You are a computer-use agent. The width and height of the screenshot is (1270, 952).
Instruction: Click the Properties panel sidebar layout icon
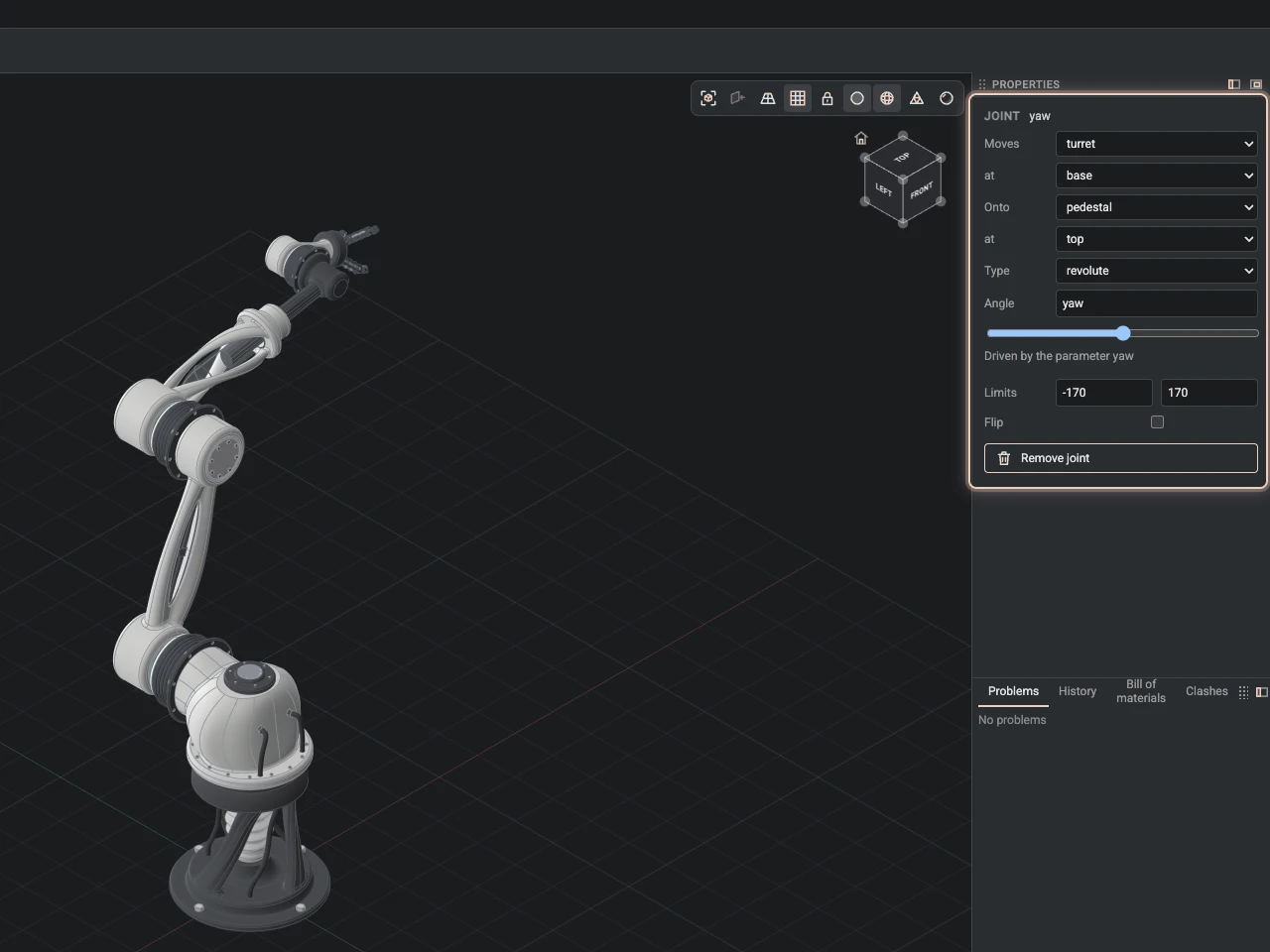coord(1234,84)
